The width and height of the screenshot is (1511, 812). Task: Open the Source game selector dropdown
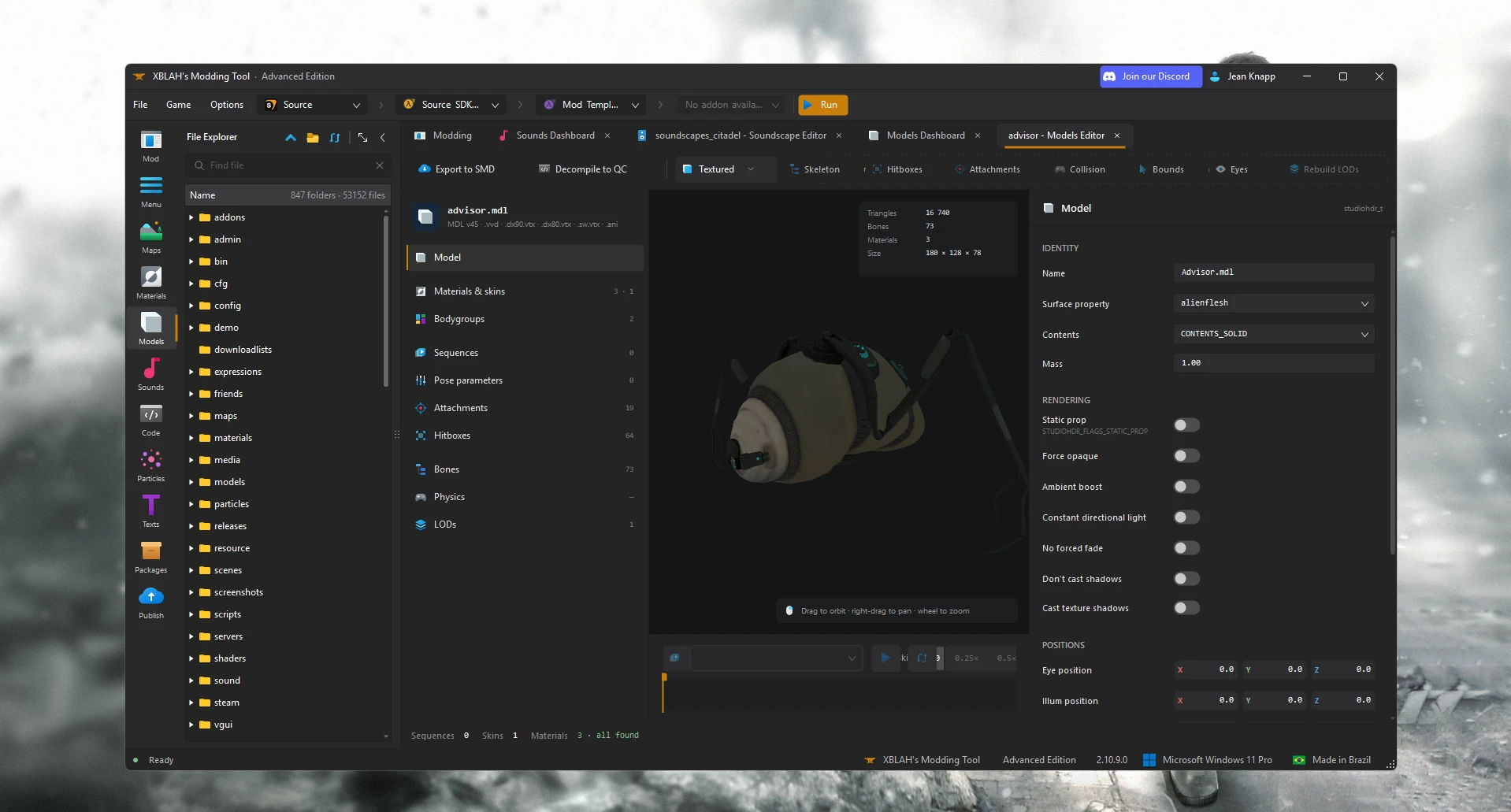pyautogui.click(x=314, y=105)
